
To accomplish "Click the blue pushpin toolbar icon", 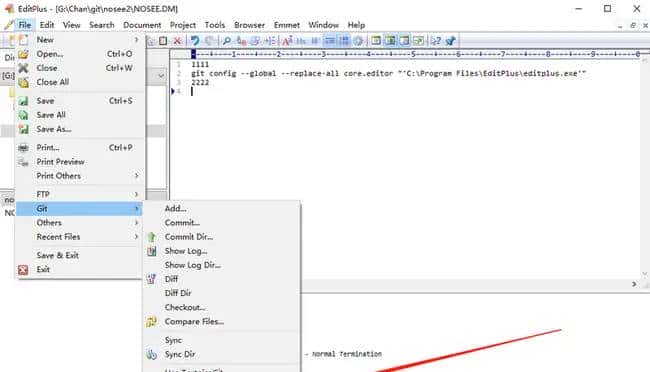I will (x=451, y=41).
